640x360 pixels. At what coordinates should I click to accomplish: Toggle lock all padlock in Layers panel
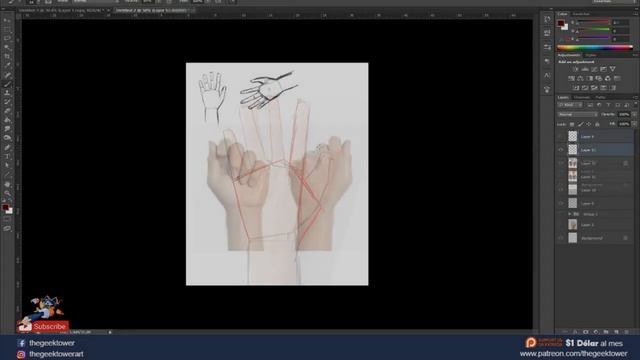(x=597, y=124)
